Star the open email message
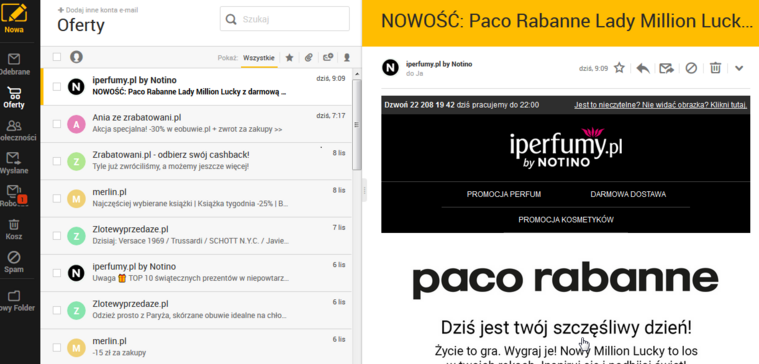The image size is (759, 364). (x=619, y=68)
